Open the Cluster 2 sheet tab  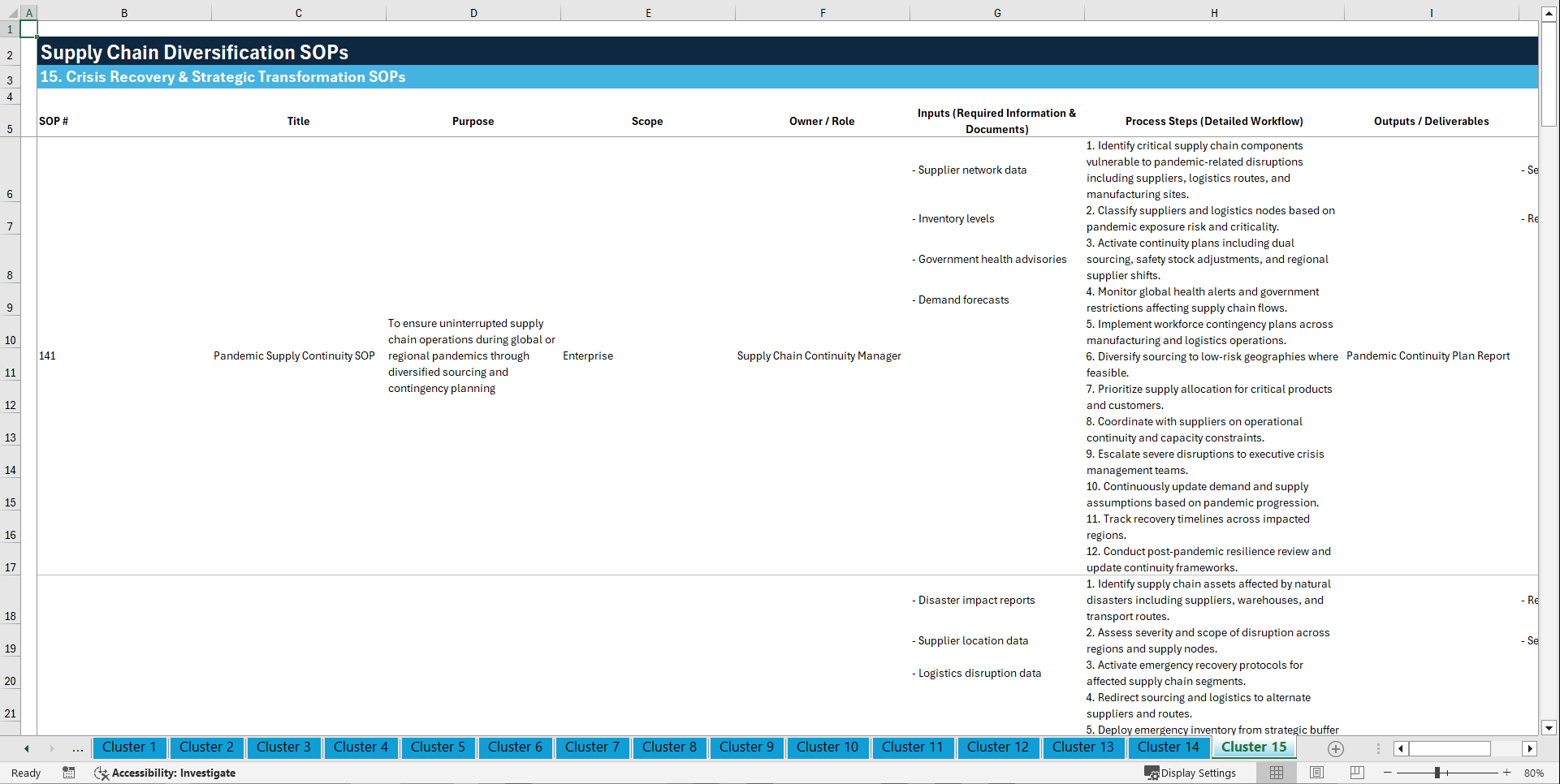click(206, 747)
